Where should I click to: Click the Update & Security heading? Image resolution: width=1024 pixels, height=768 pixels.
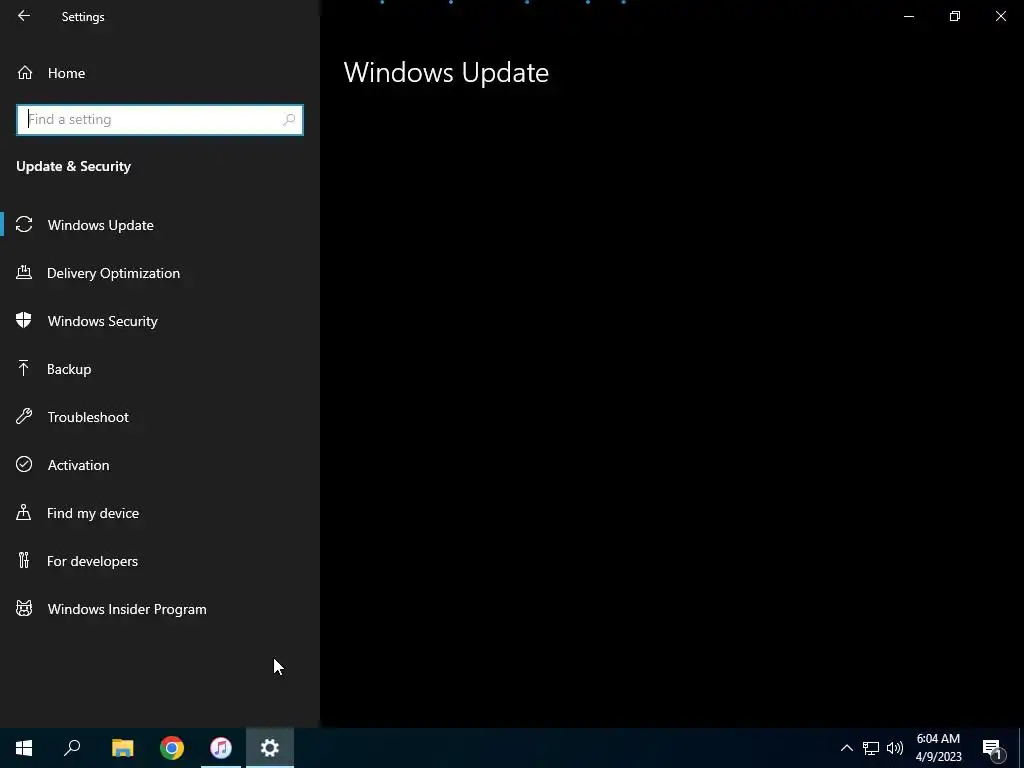pos(73,167)
